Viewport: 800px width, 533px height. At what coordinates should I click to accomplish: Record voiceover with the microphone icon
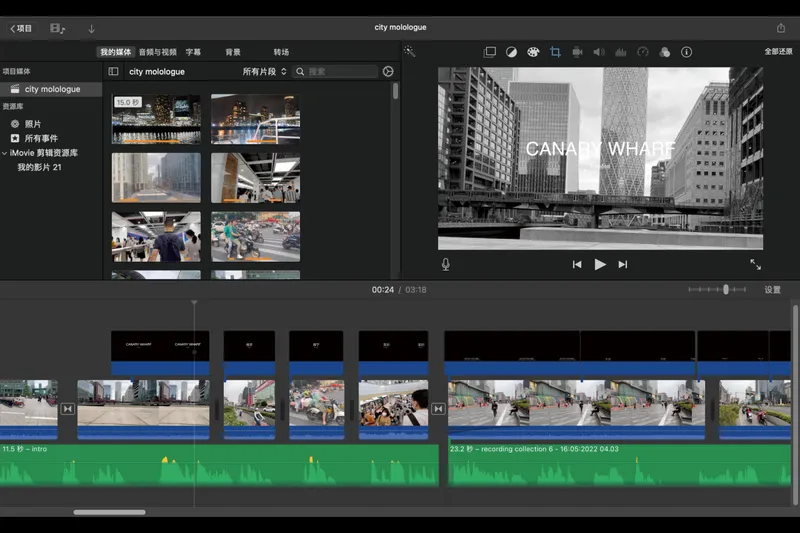coord(446,264)
